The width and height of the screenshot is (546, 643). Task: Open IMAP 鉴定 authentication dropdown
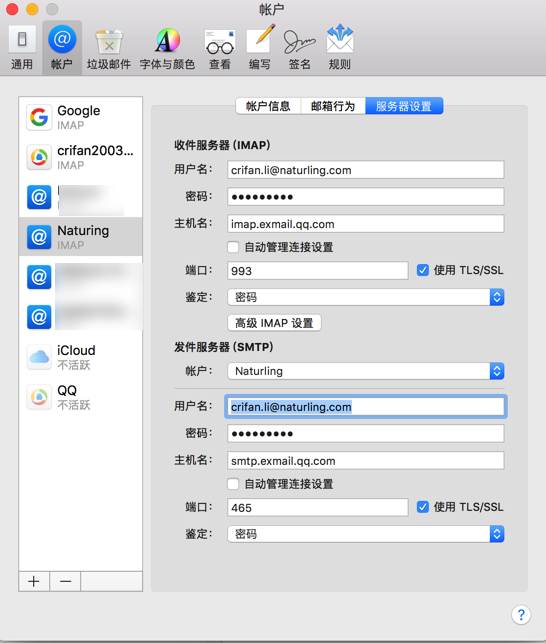pos(366,297)
